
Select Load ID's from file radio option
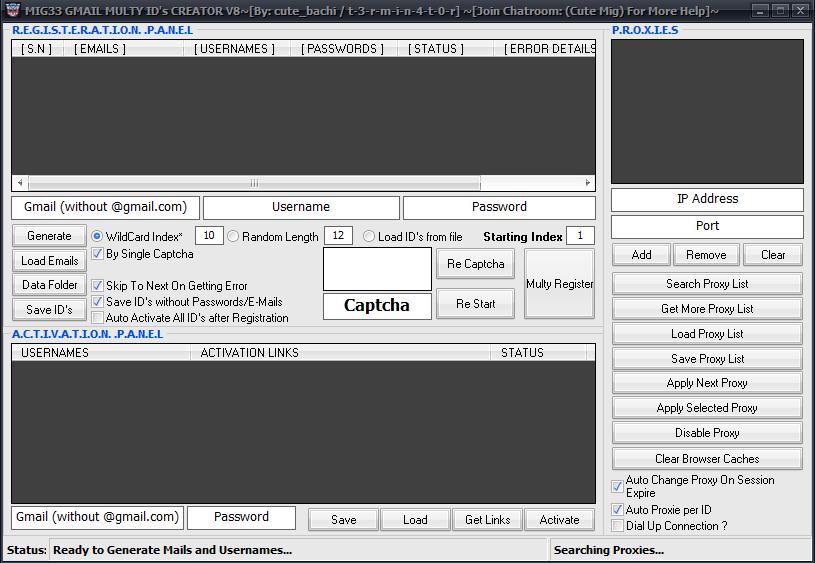tap(369, 237)
